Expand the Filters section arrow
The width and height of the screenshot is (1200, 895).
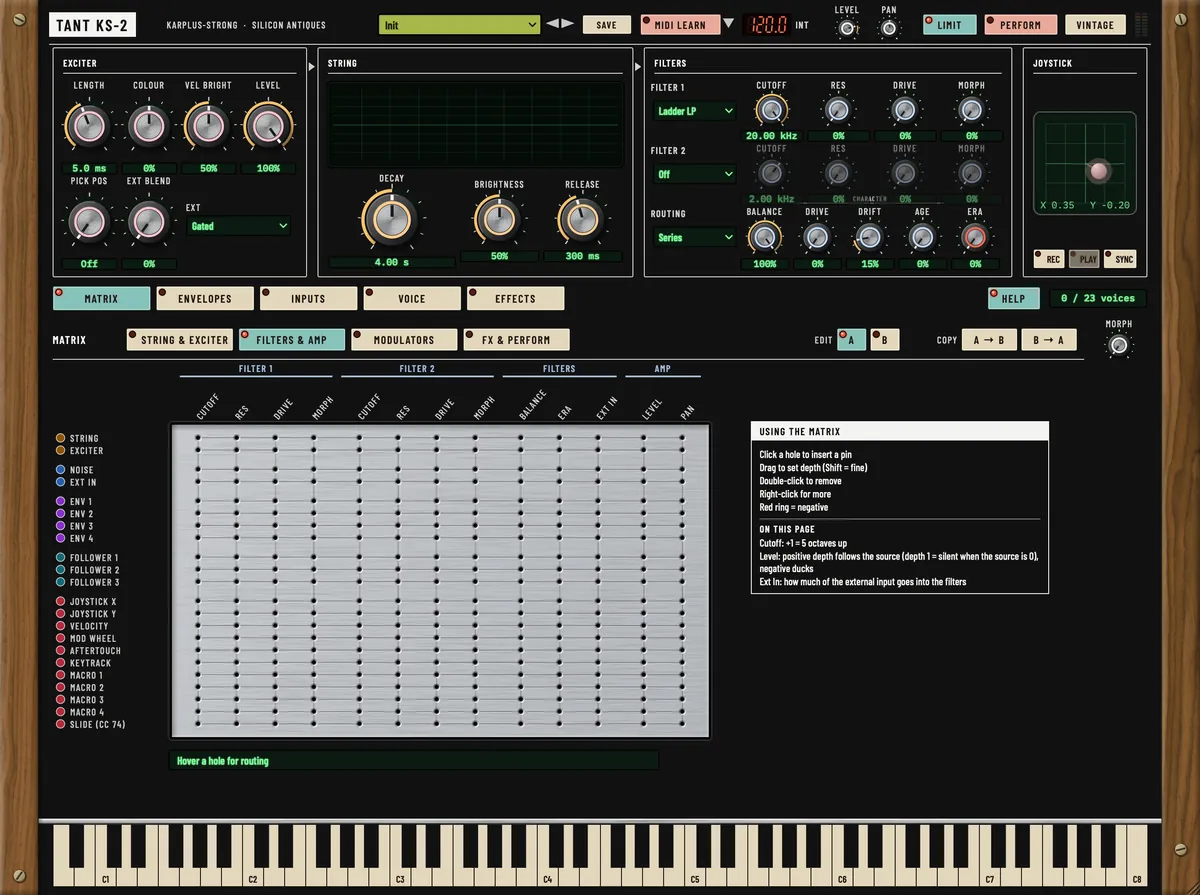click(x=638, y=66)
